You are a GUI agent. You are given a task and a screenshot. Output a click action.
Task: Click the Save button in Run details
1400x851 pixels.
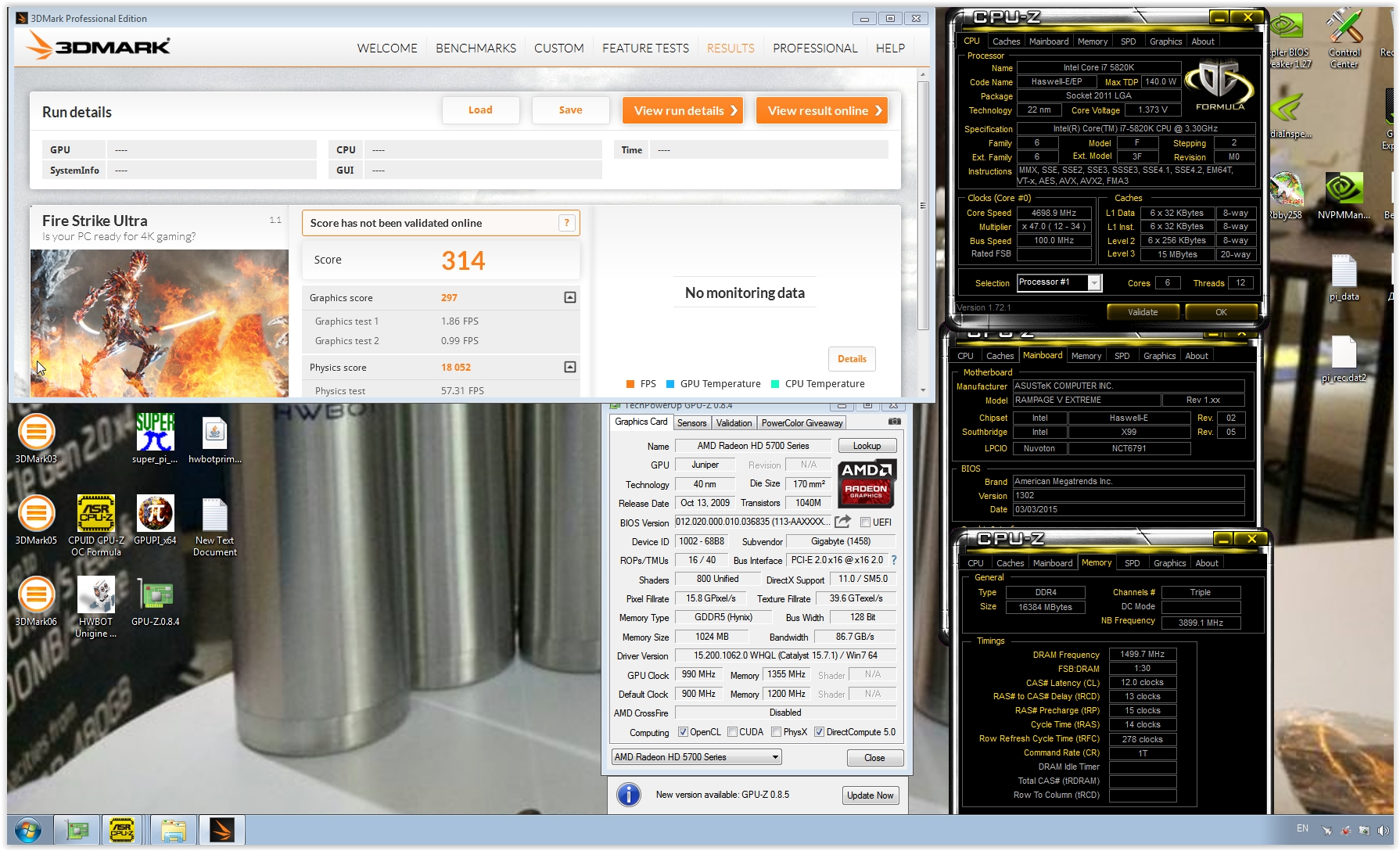click(x=570, y=110)
